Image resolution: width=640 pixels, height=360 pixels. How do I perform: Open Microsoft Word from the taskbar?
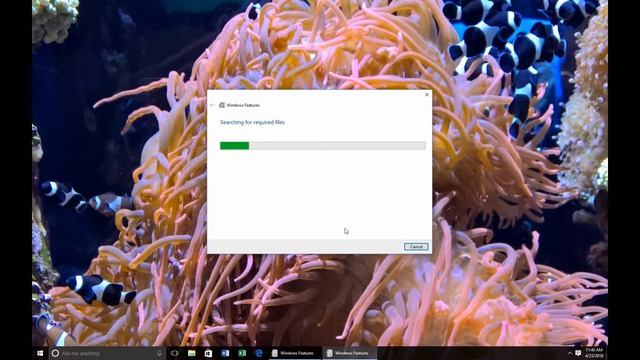(225, 353)
